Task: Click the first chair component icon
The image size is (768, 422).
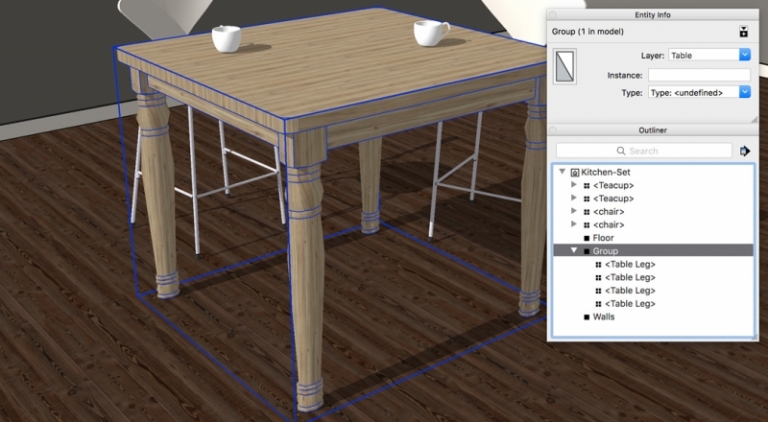Action: (586, 212)
